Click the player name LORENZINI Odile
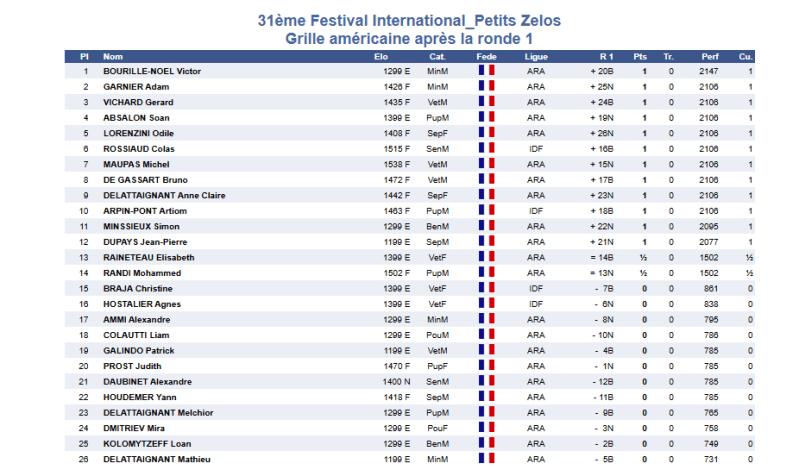The image size is (799, 476). (x=139, y=134)
